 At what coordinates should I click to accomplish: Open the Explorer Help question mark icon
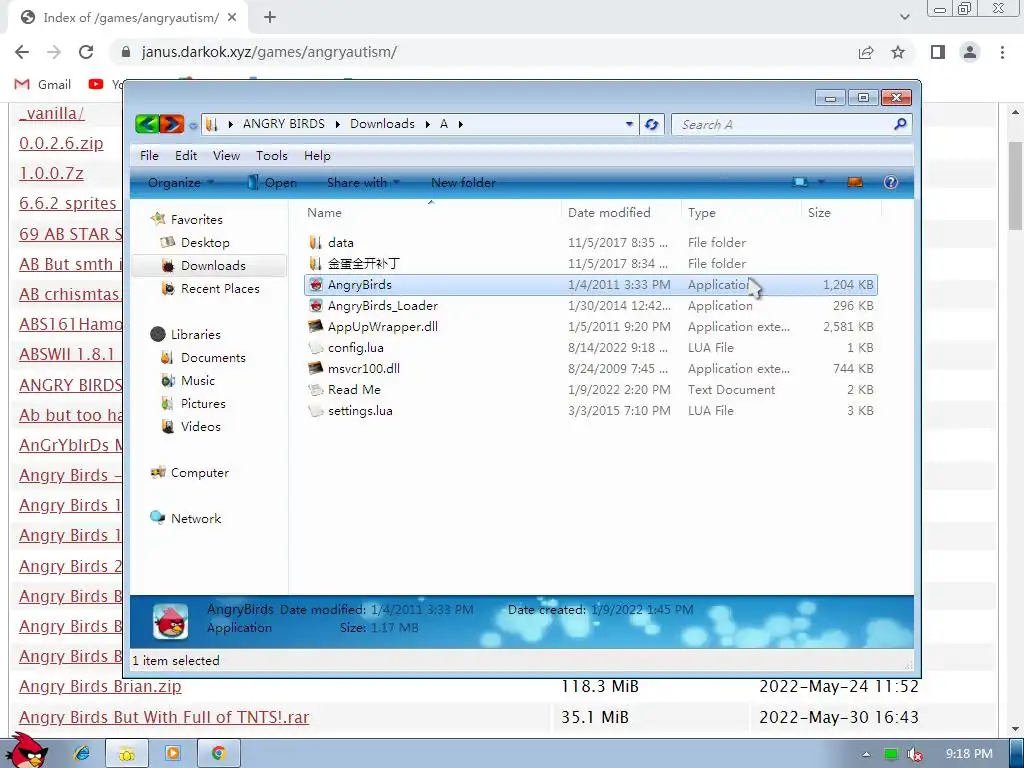(x=890, y=182)
